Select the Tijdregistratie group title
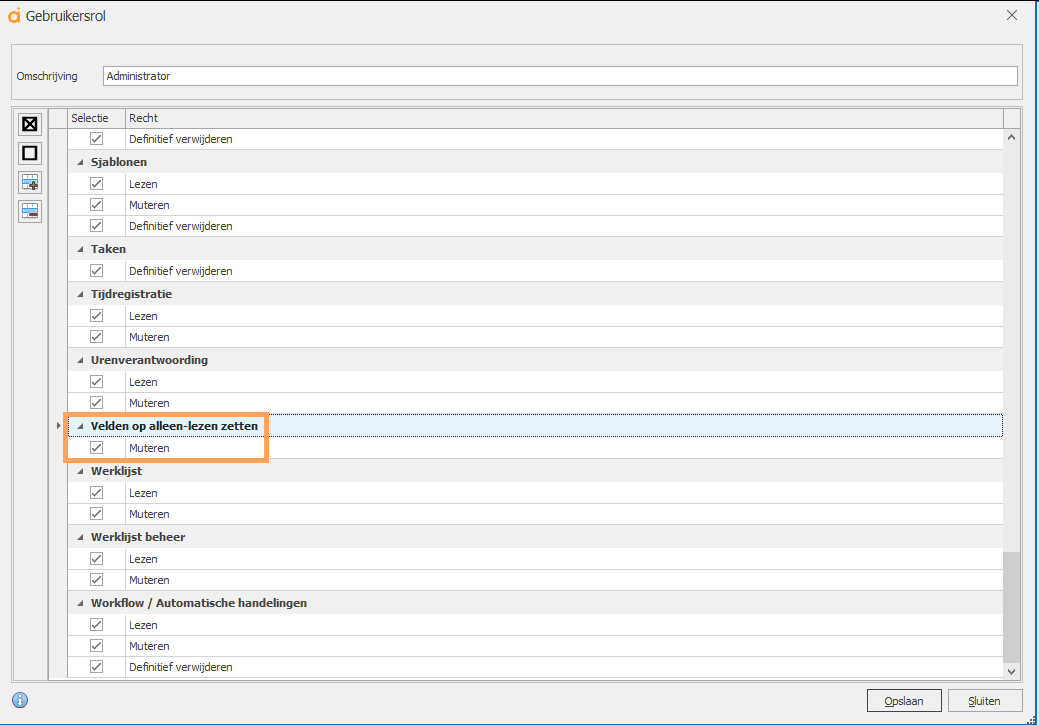Viewport: 1039px width, 725px height. click(x=131, y=294)
